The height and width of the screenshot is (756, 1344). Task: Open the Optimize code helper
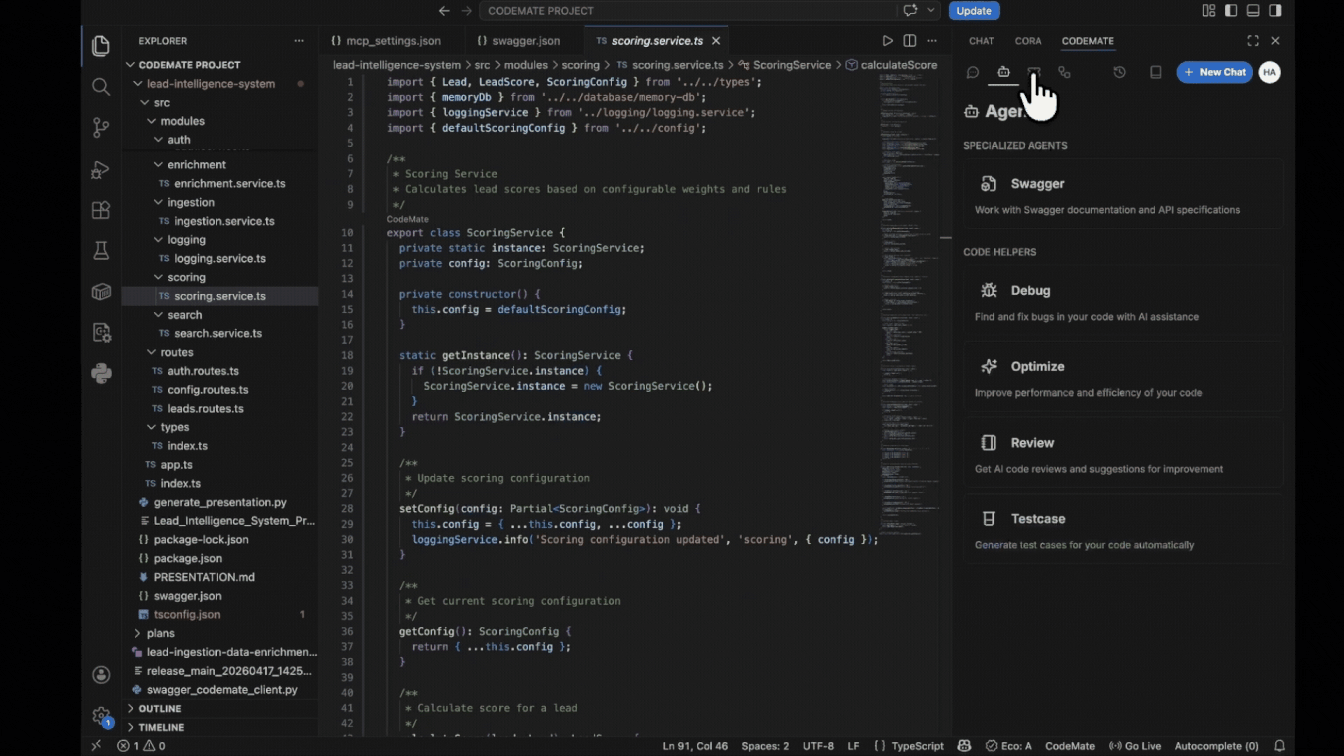coord(1123,379)
